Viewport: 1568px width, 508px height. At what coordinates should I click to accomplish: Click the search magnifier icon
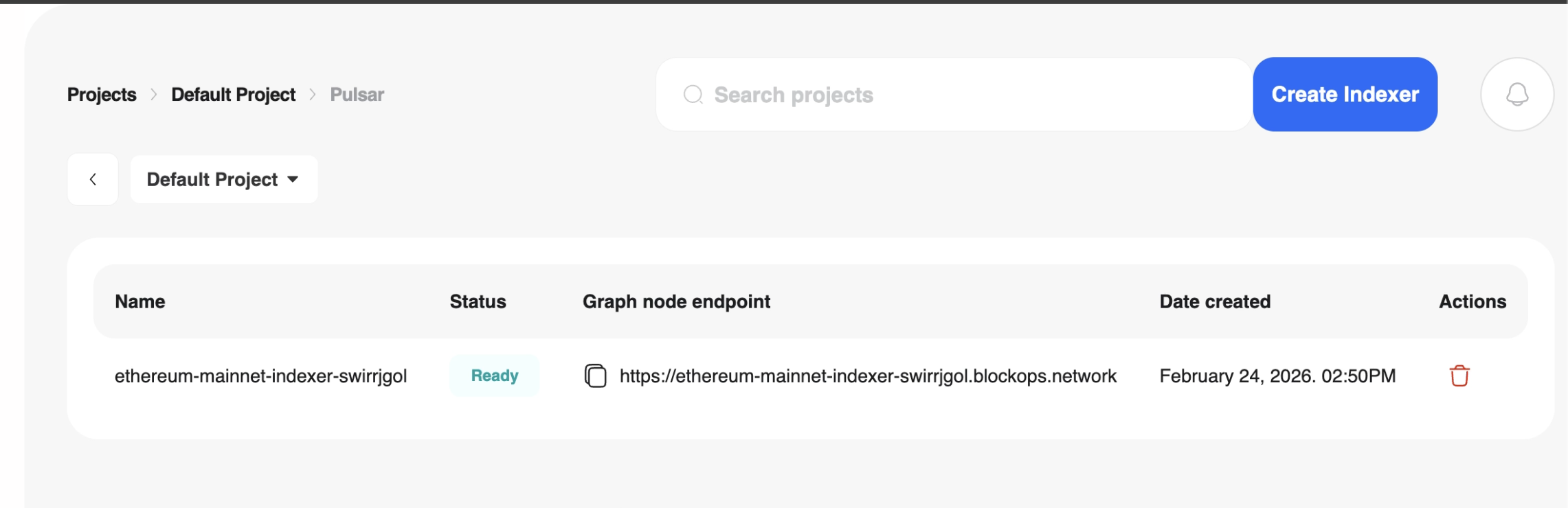(693, 95)
